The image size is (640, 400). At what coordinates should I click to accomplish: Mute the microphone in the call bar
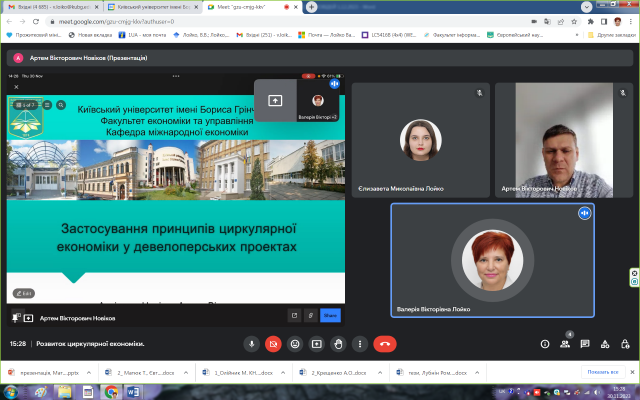(x=250, y=343)
